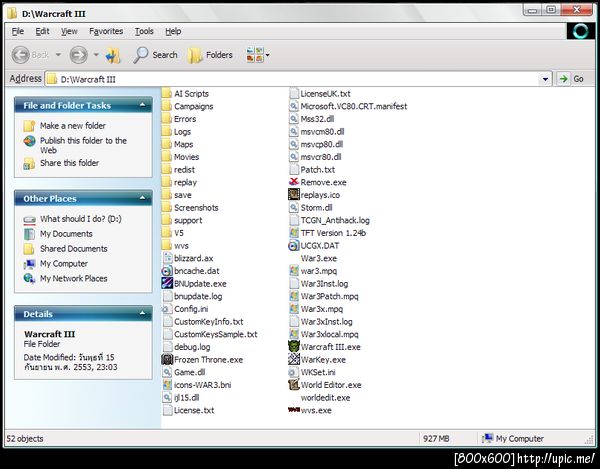Collapse the File and Folder Tasks panel
Image resolution: width=600 pixels, height=469 pixels.
point(142,104)
